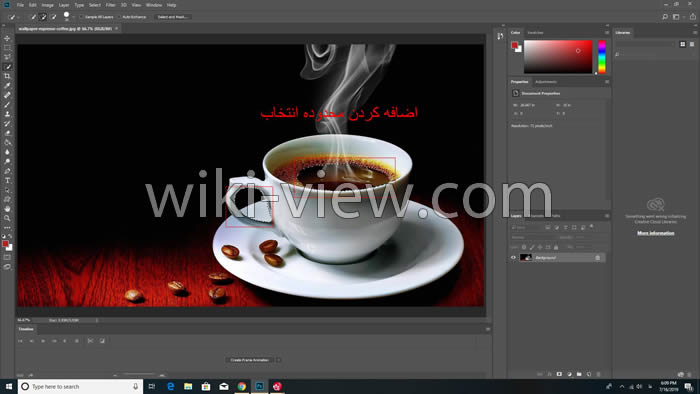Image resolution: width=700 pixels, height=394 pixels.
Task: Click Add to selection mode icon
Action: click(43, 17)
